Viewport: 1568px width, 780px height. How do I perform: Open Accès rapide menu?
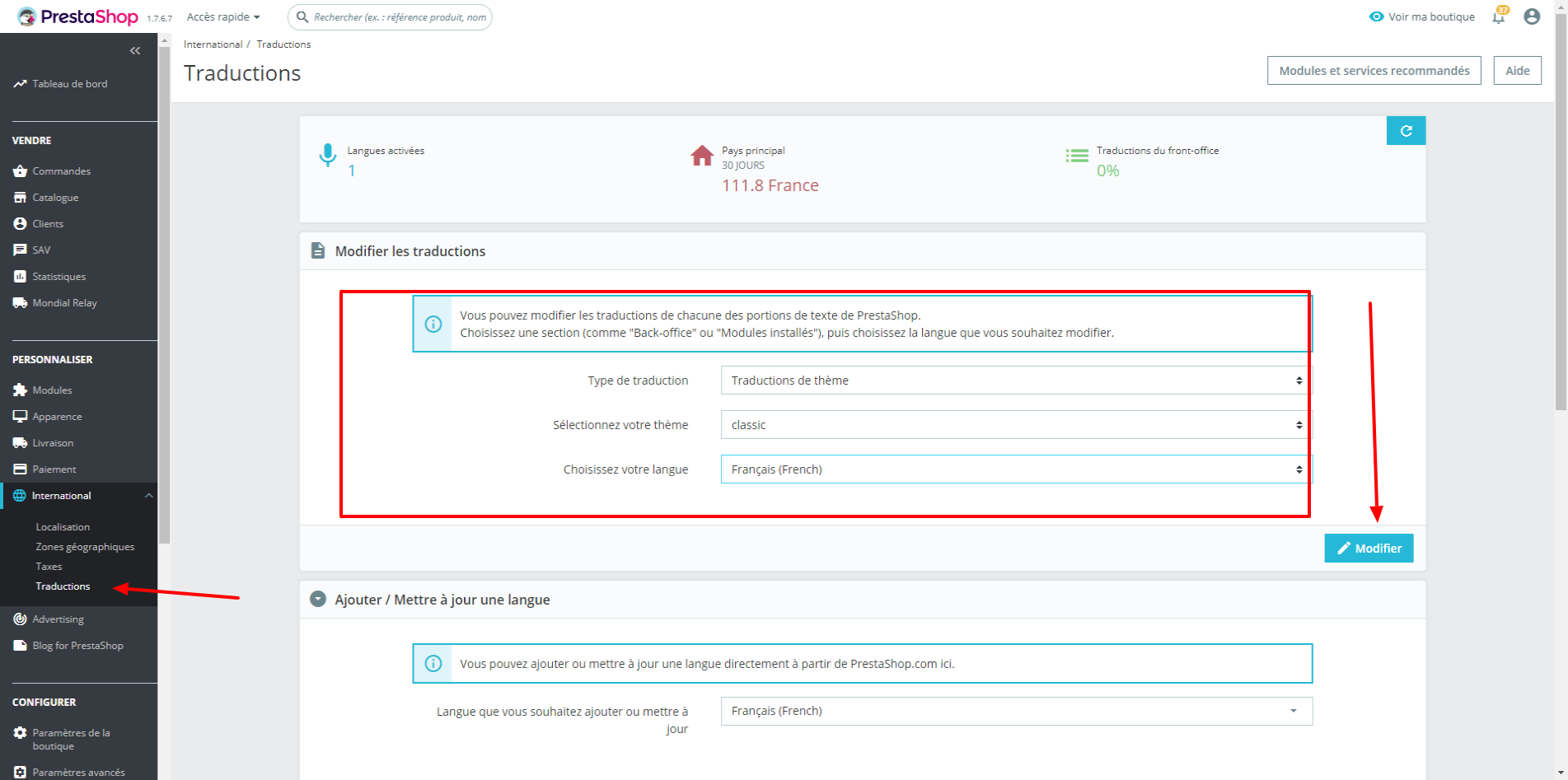[223, 17]
